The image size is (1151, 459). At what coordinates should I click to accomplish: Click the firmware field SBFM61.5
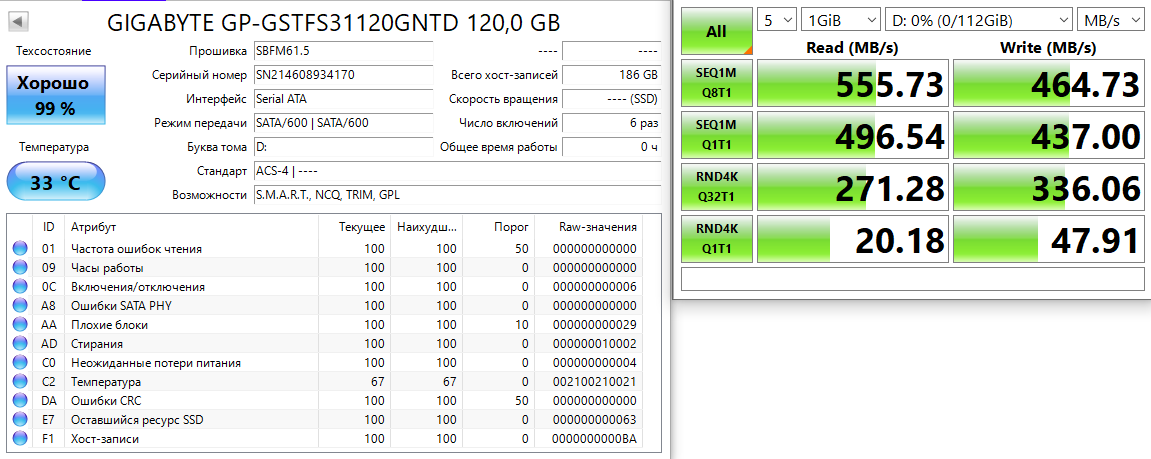343,51
